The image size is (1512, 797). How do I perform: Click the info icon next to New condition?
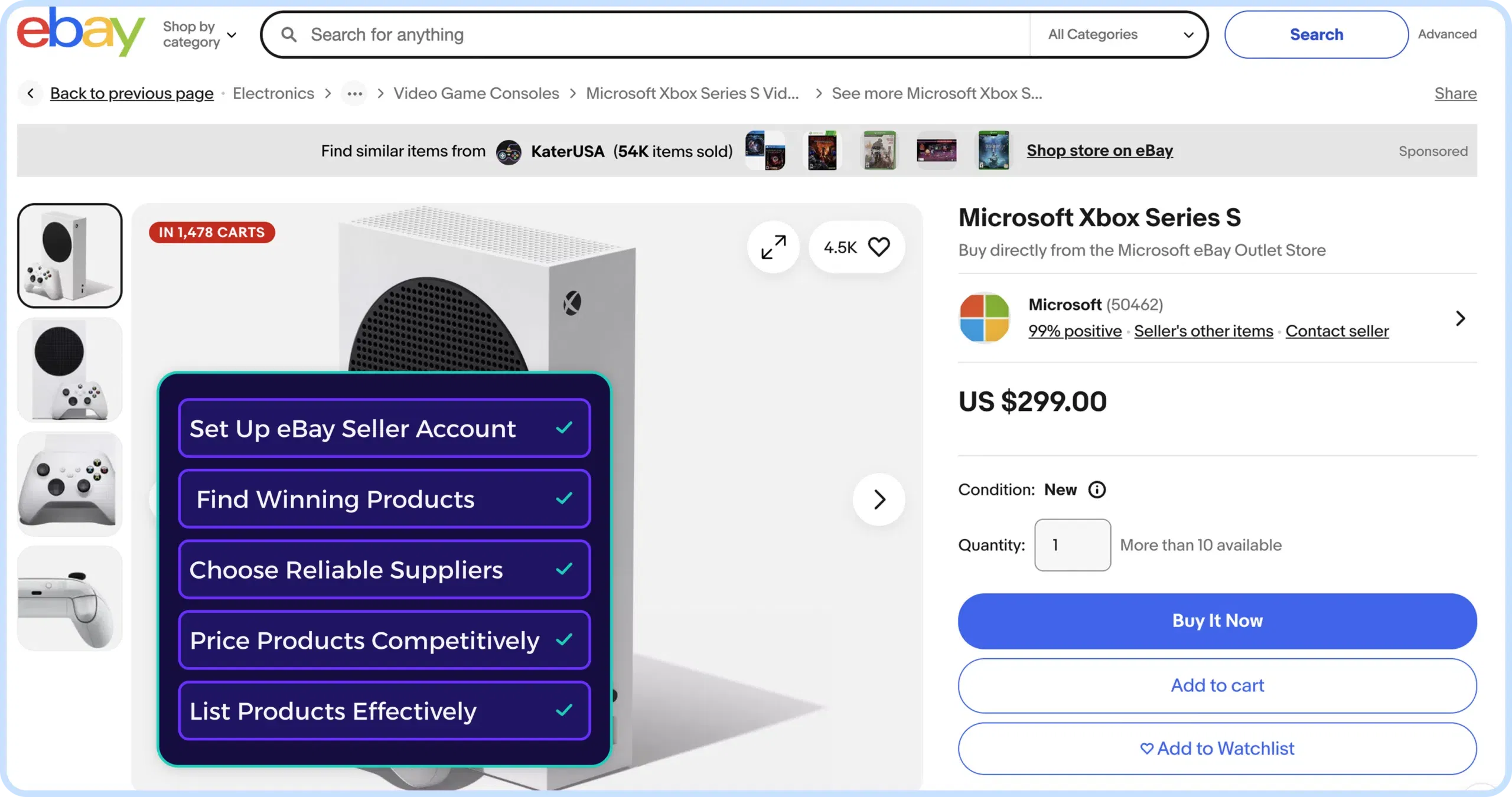pyautogui.click(x=1097, y=489)
